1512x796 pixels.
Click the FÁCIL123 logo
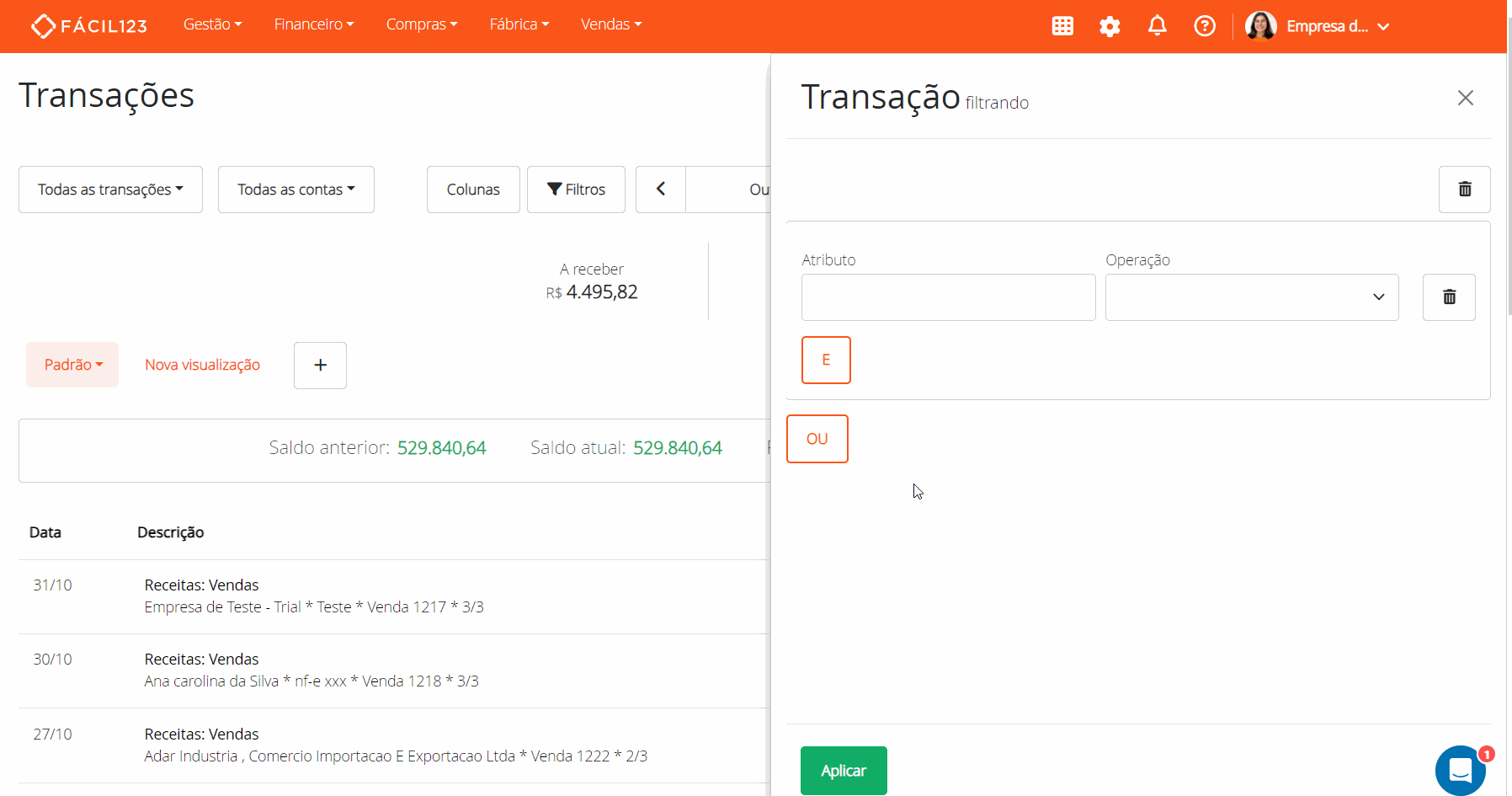tap(88, 25)
